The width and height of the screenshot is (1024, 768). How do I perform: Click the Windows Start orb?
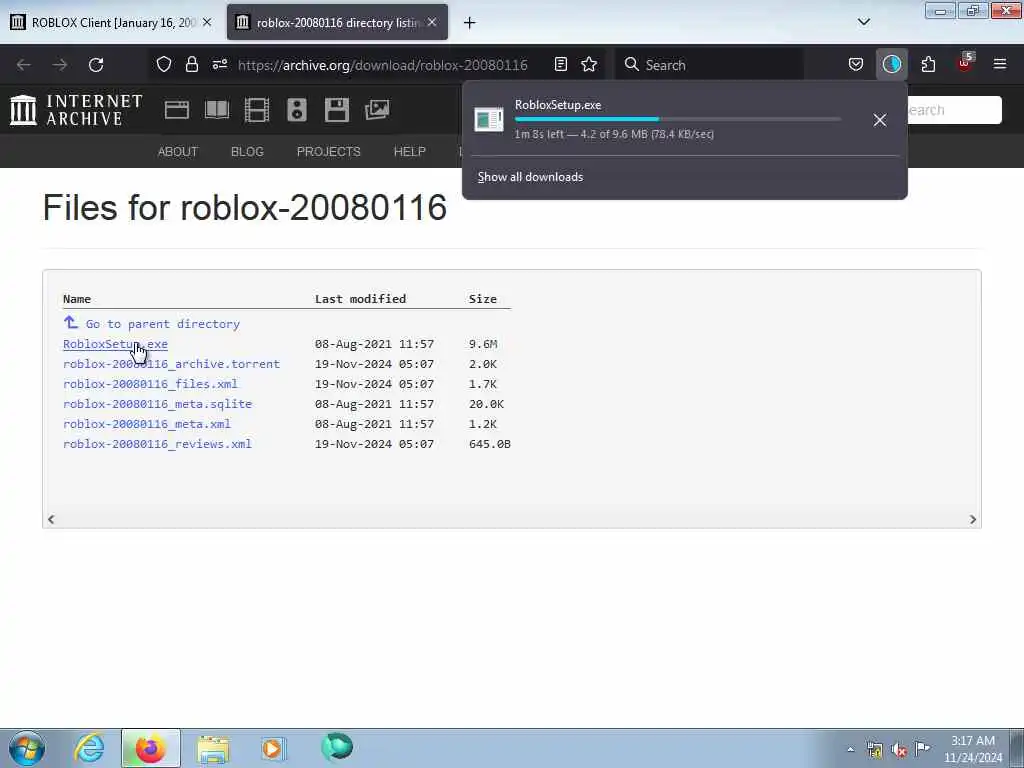(27, 748)
